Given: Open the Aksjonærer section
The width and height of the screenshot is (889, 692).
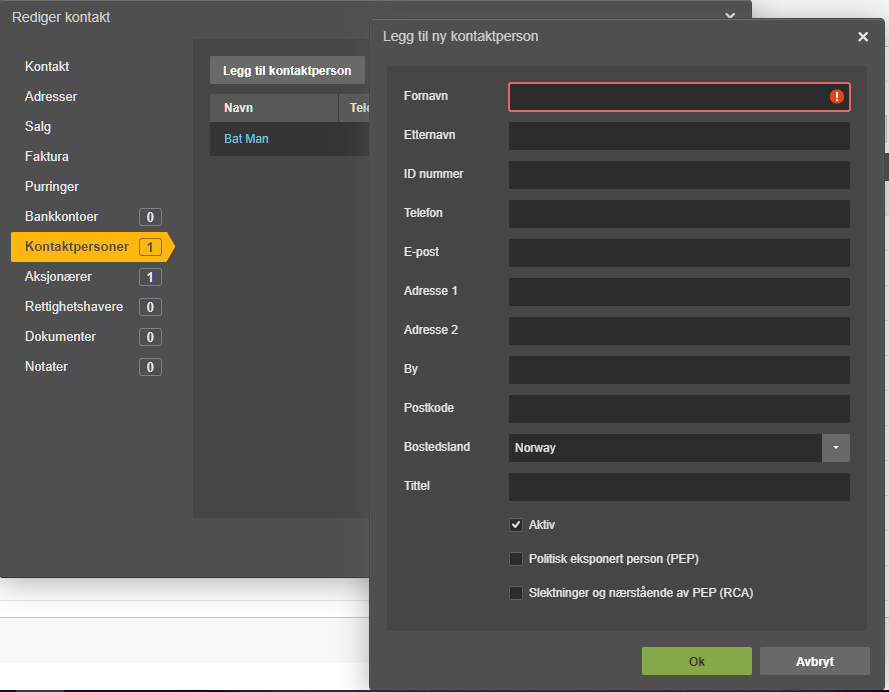Looking at the screenshot, I should point(58,277).
